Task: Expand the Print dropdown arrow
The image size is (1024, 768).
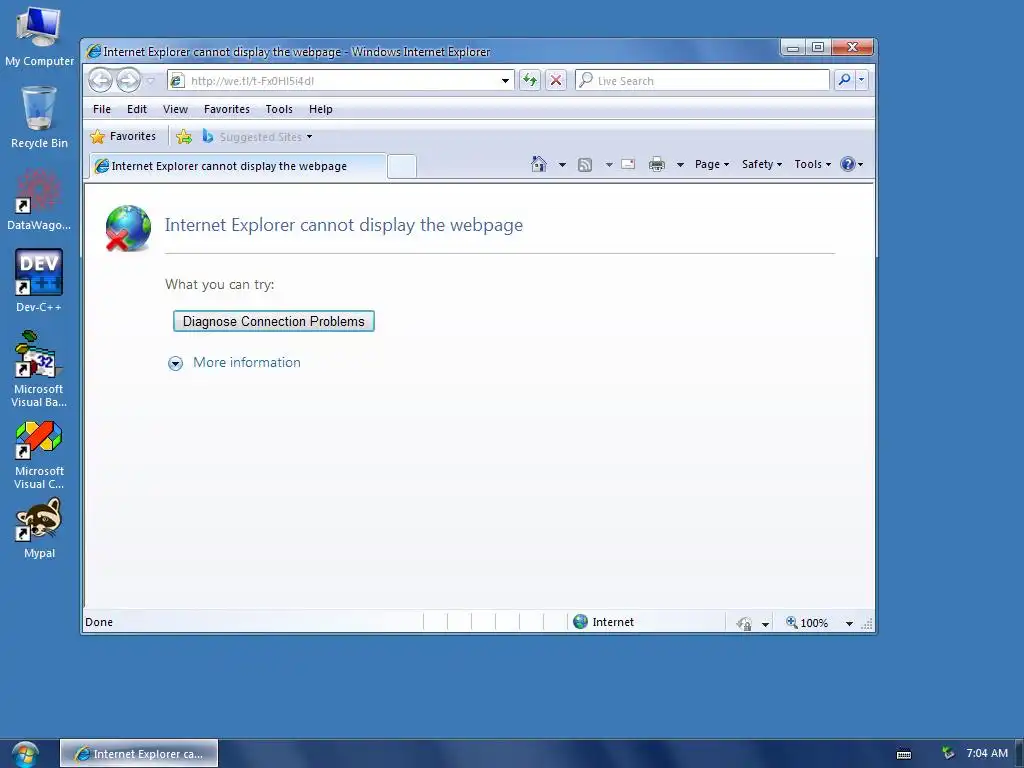Action: tap(680, 165)
